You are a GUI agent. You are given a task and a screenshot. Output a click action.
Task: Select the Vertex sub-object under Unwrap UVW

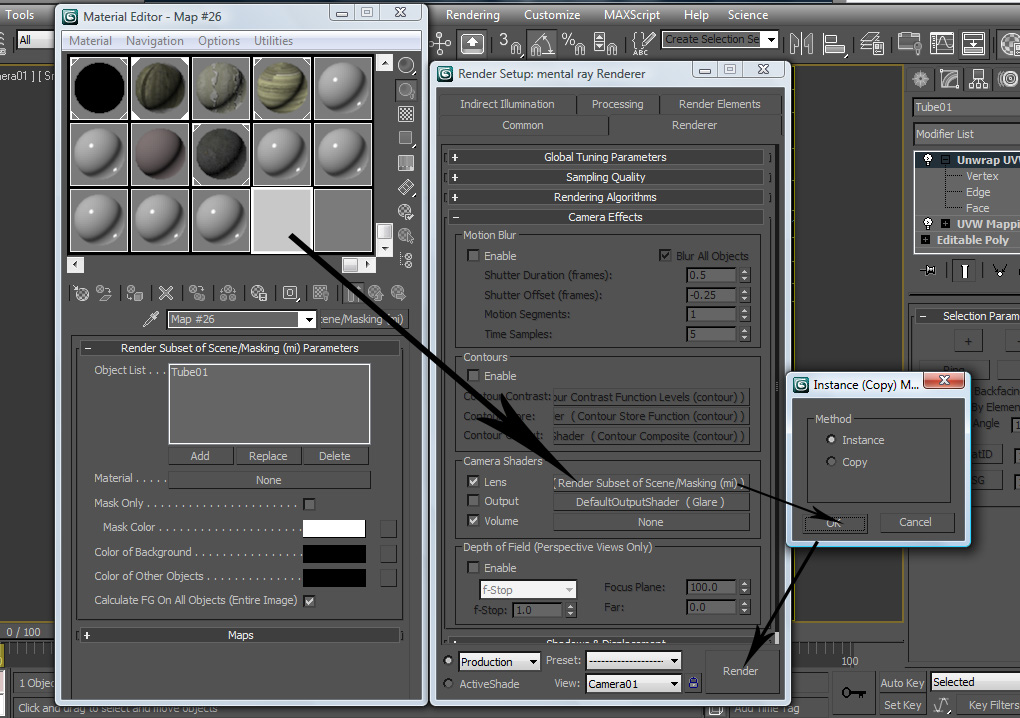tap(982, 176)
